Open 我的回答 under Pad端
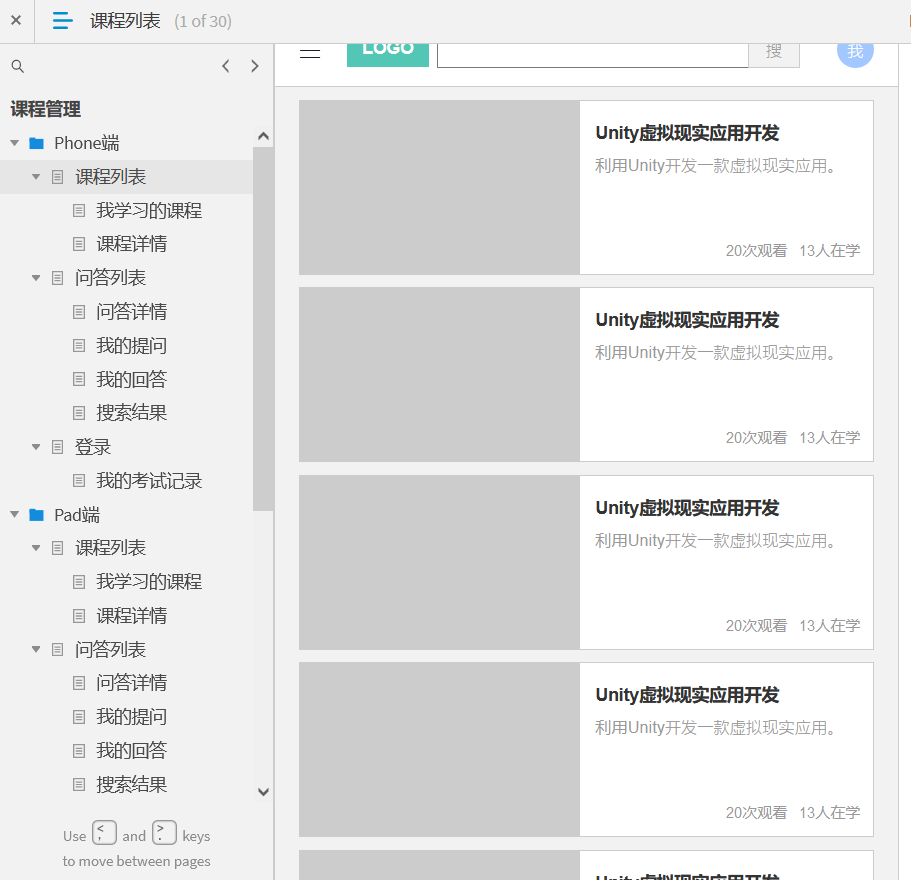 (131, 750)
